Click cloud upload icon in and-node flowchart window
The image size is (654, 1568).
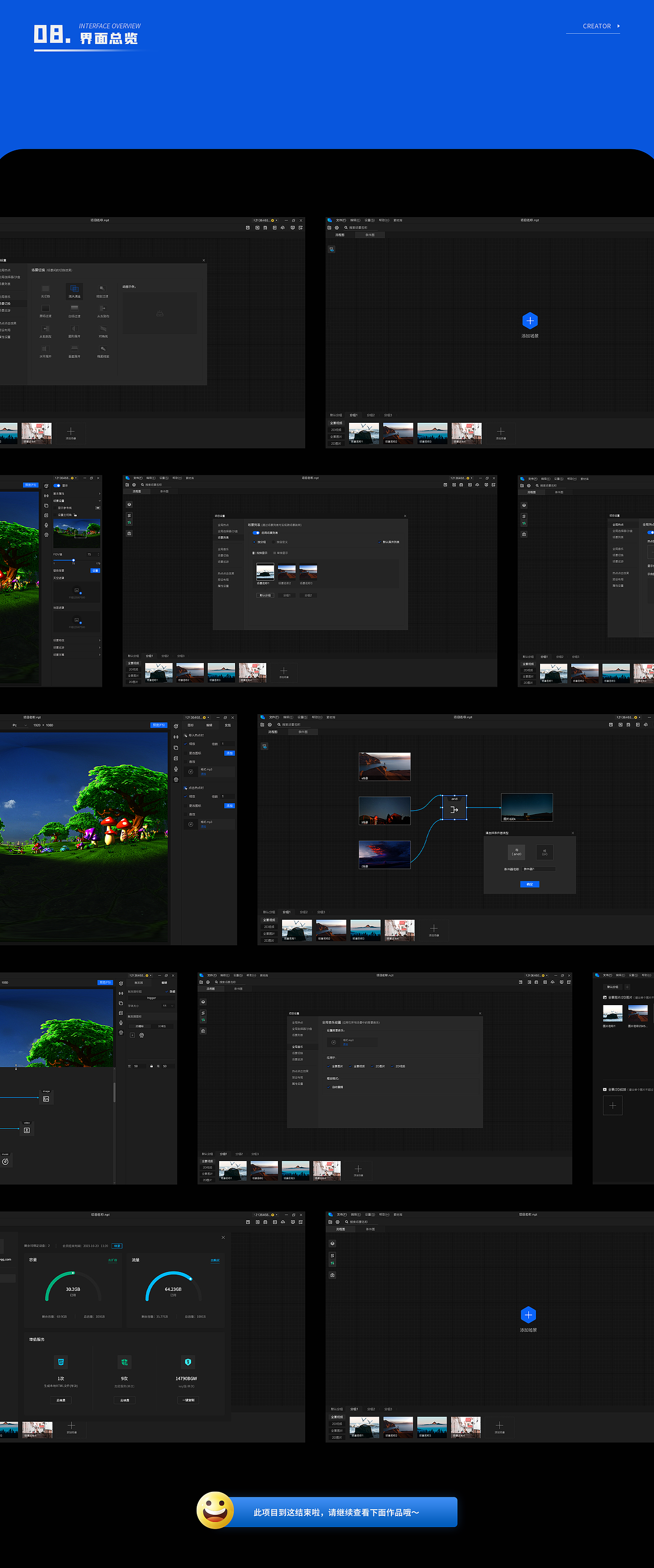pyautogui.click(x=645, y=724)
